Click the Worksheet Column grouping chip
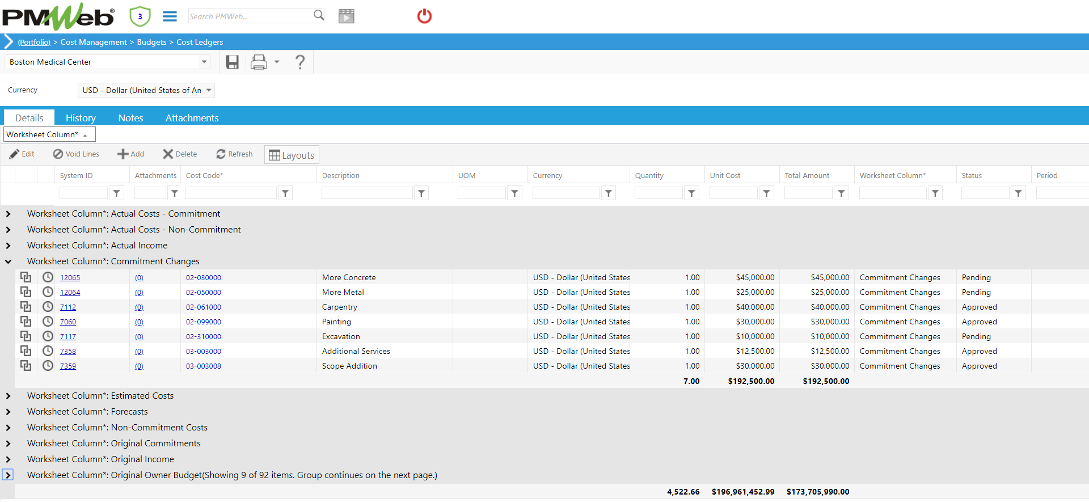The image size is (1089, 502). tap(49, 134)
